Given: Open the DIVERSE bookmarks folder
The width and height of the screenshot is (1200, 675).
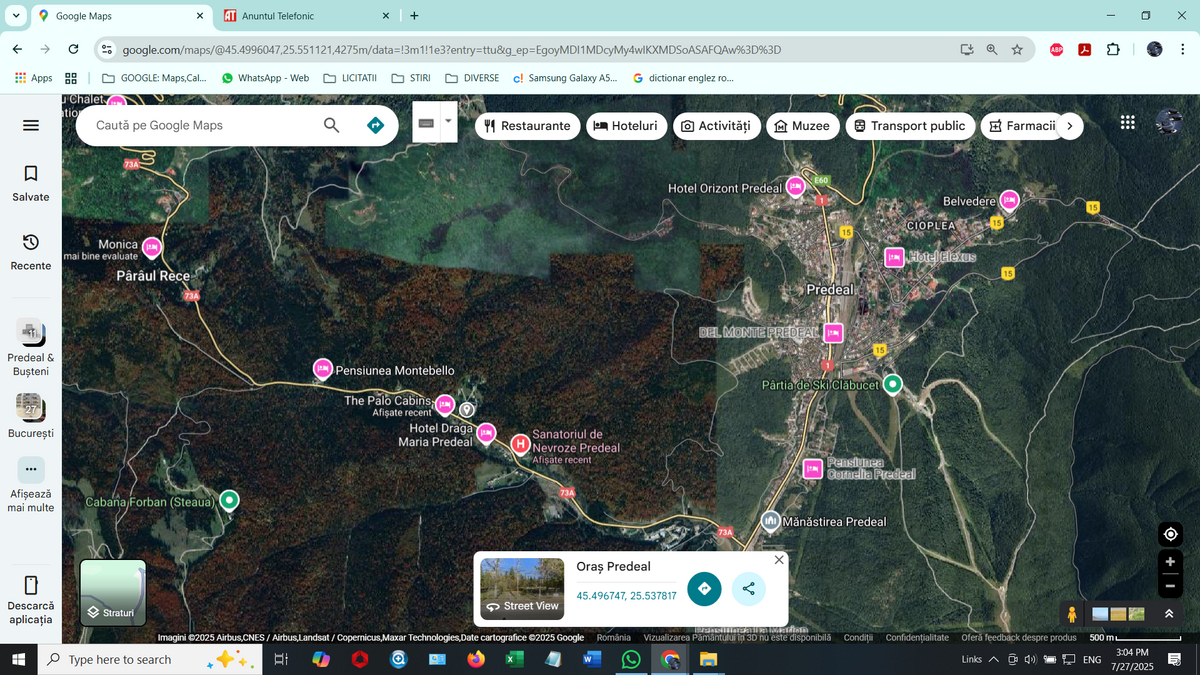Looking at the screenshot, I should pos(472,78).
